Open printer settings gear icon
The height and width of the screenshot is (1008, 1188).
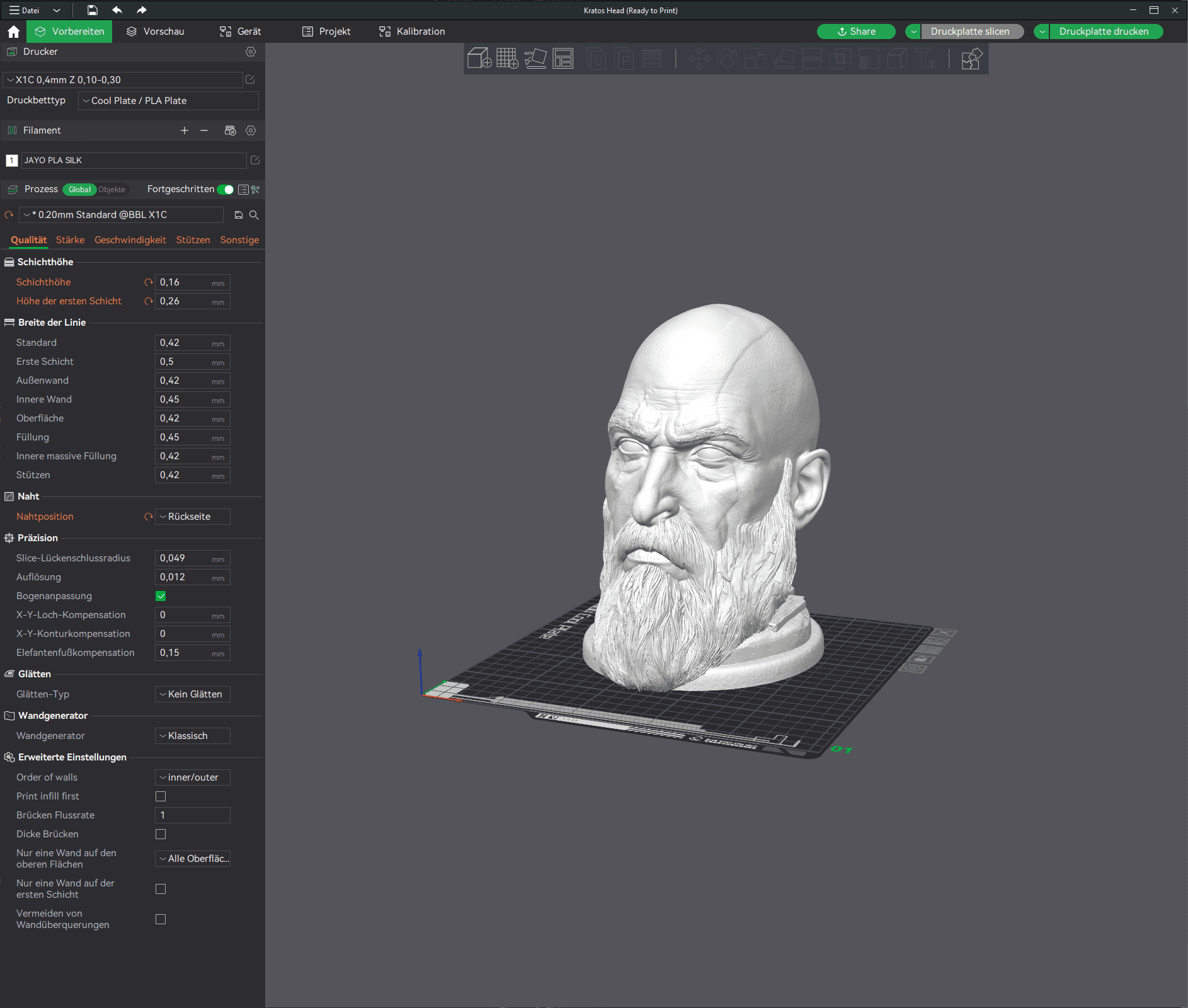pos(251,52)
